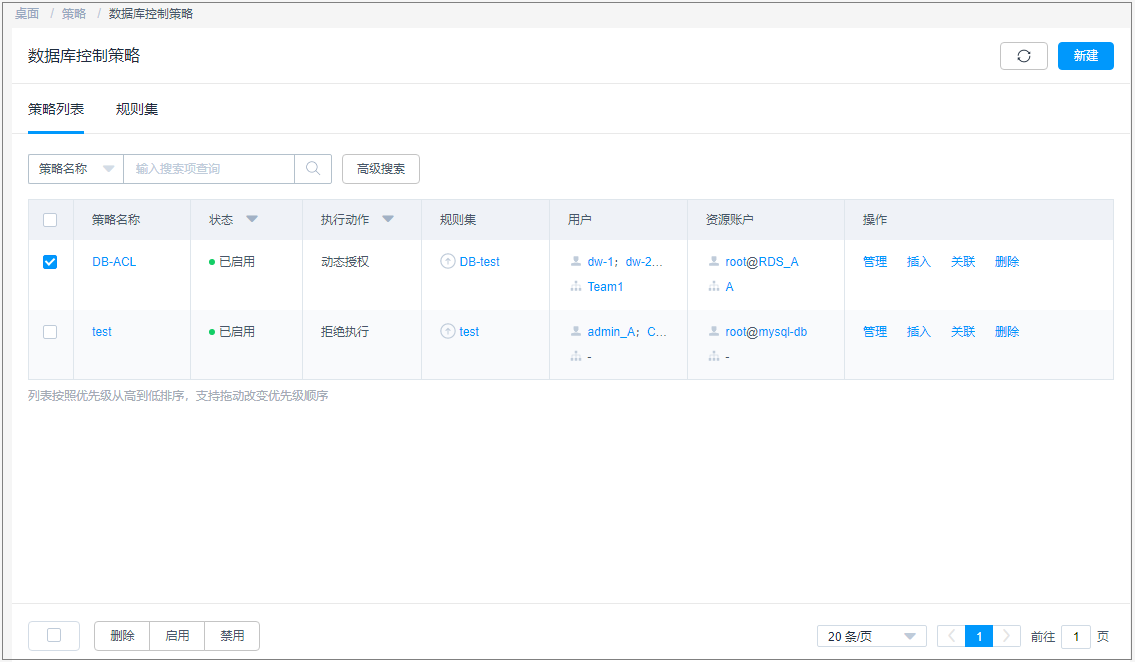Click the search keyword input field
The image size is (1135, 662).
[208, 169]
